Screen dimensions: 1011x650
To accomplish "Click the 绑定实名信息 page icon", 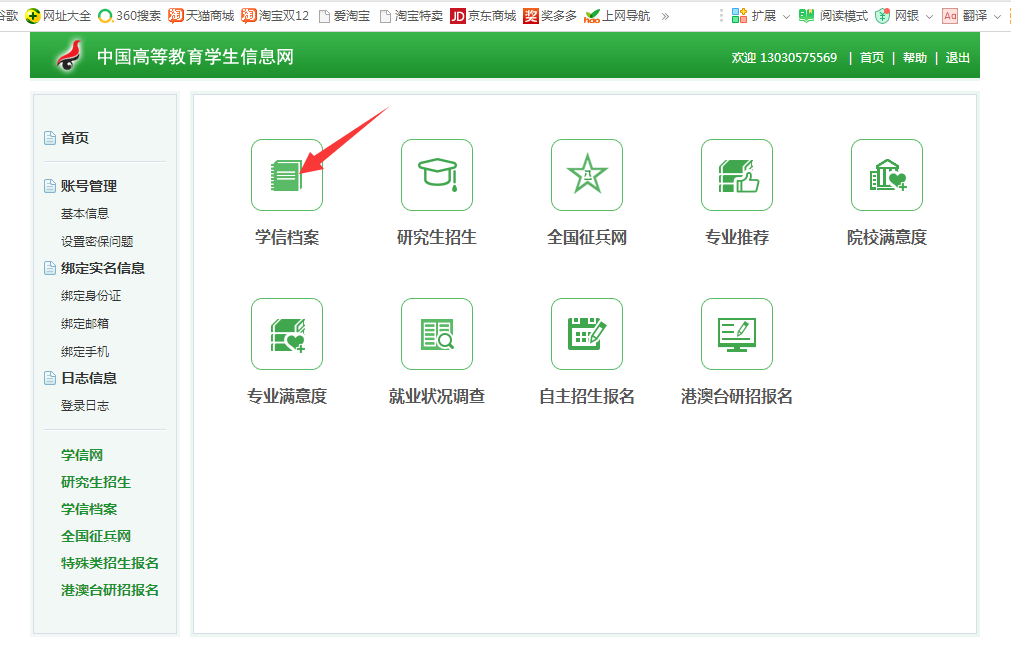I will point(50,268).
